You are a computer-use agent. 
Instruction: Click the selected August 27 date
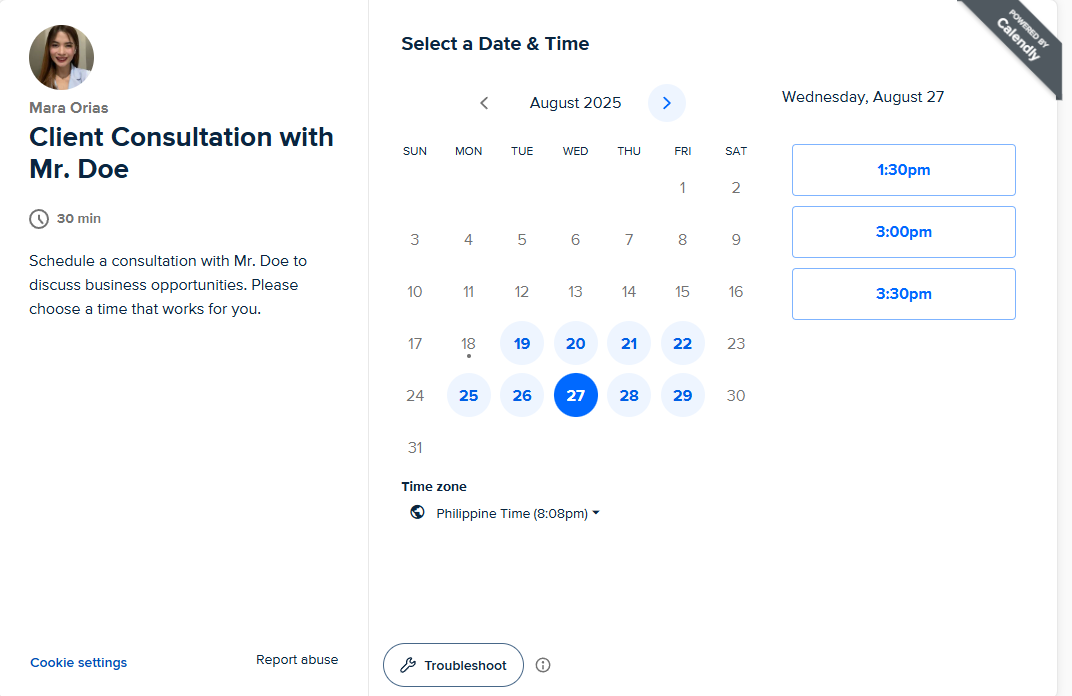[x=575, y=396]
